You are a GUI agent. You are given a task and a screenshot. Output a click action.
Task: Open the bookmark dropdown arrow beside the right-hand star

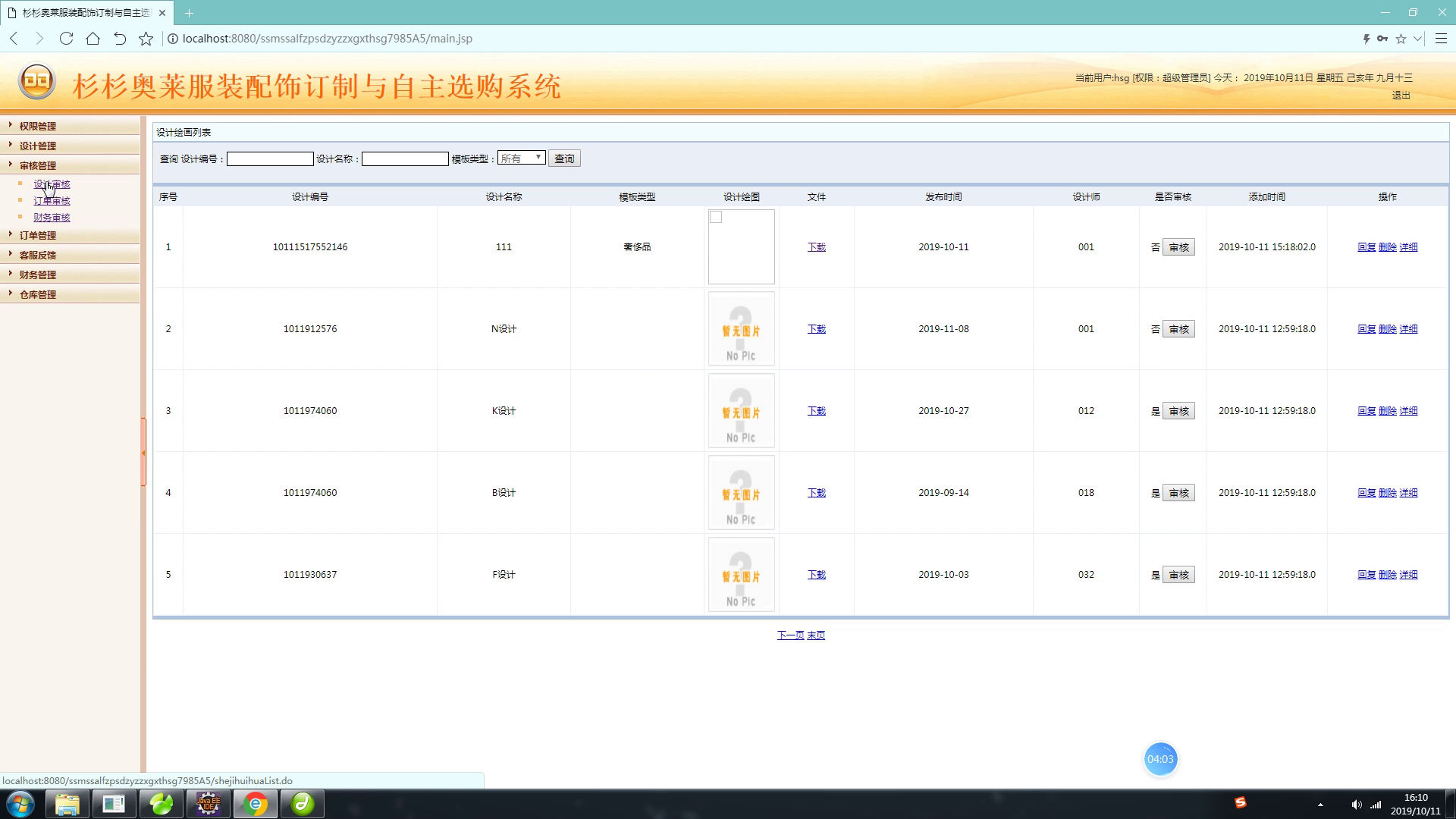(1417, 39)
